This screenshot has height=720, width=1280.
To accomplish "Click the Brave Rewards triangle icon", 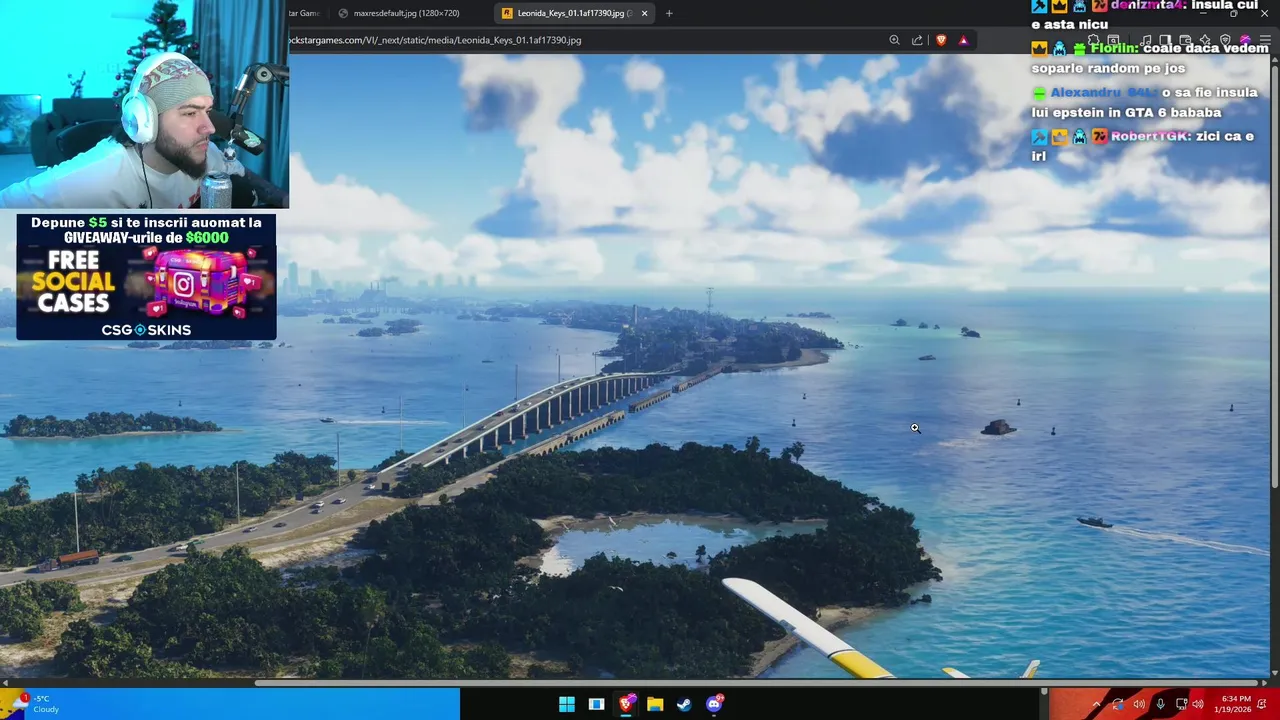I will (963, 40).
